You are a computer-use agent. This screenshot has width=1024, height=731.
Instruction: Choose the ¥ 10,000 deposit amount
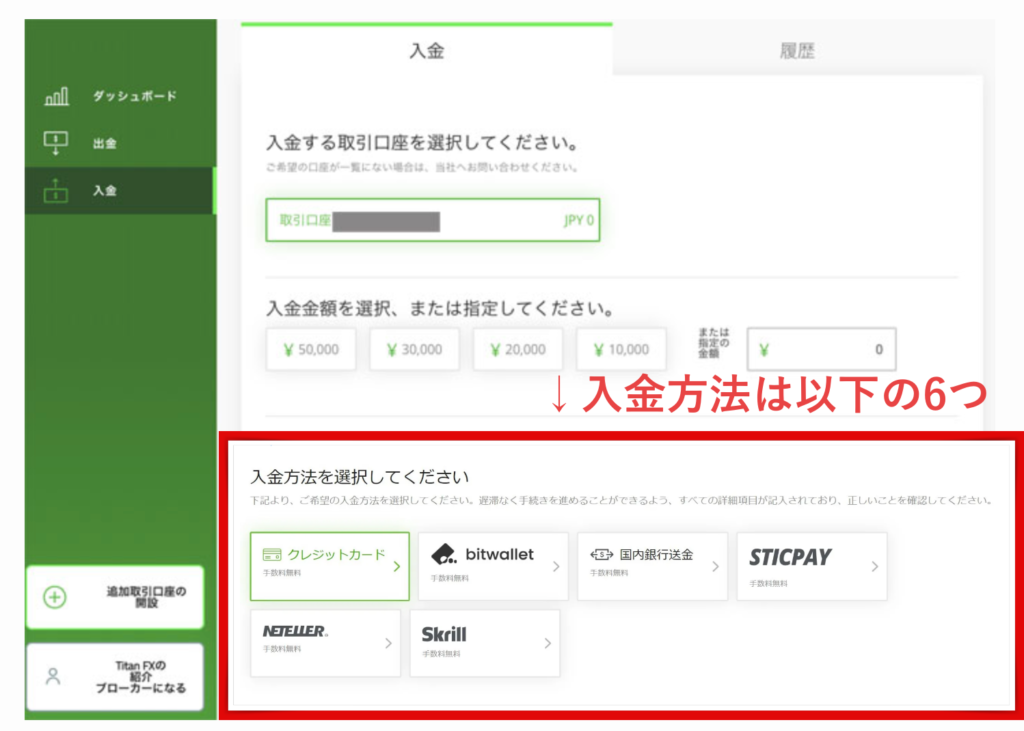pyautogui.click(x=622, y=349)
